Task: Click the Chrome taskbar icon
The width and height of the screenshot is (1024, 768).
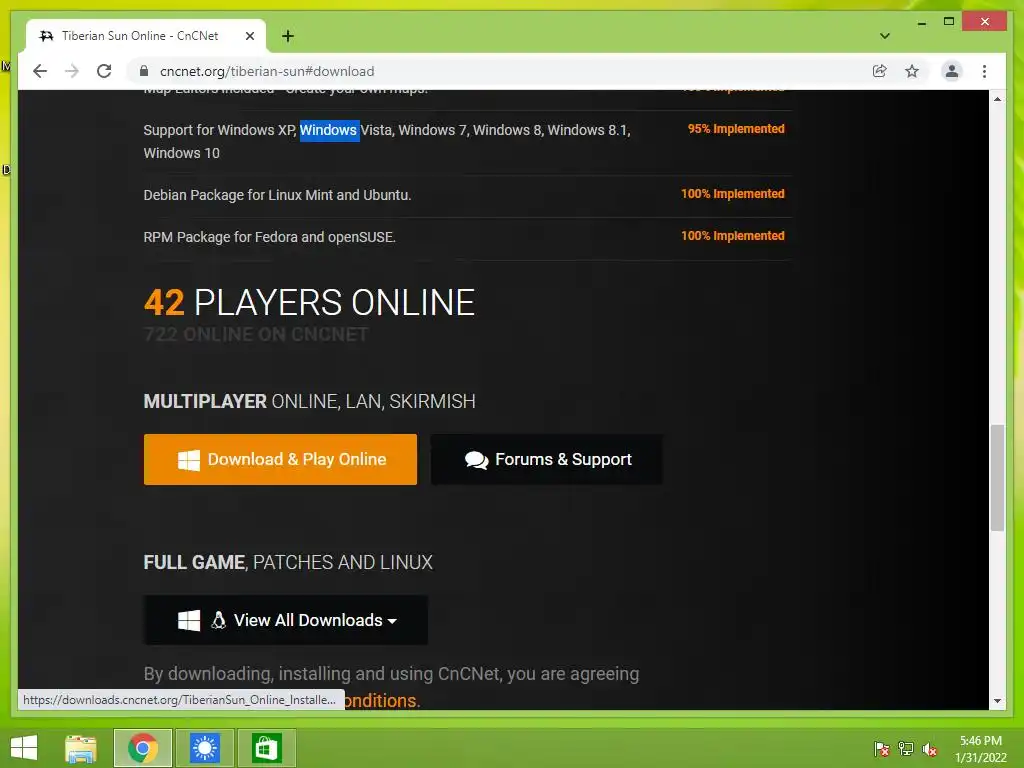Action: point(143,748)
